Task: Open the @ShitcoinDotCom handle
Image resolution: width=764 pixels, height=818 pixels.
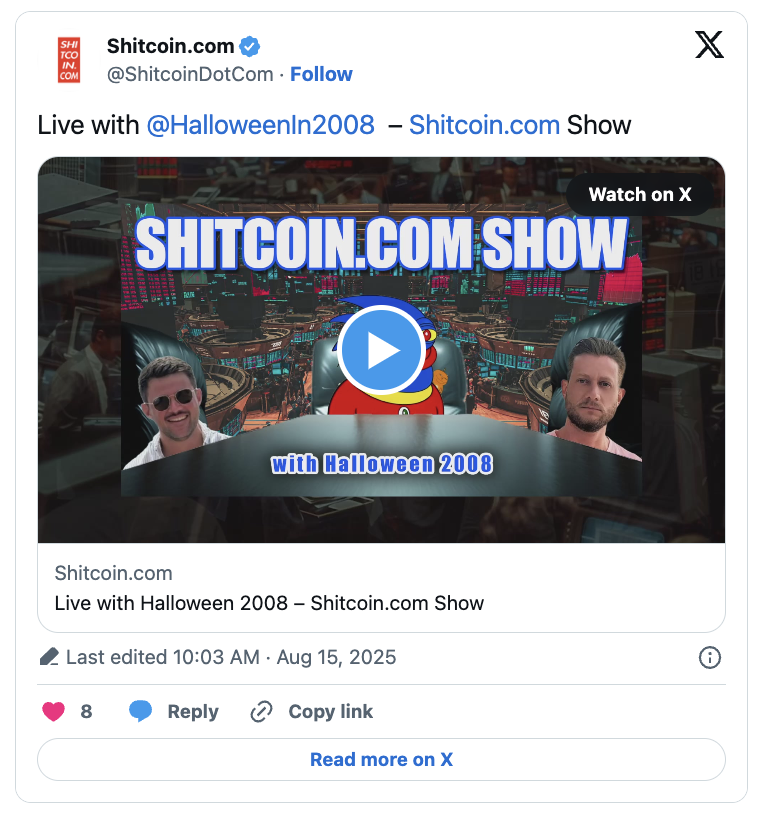Action: [190, 74]
